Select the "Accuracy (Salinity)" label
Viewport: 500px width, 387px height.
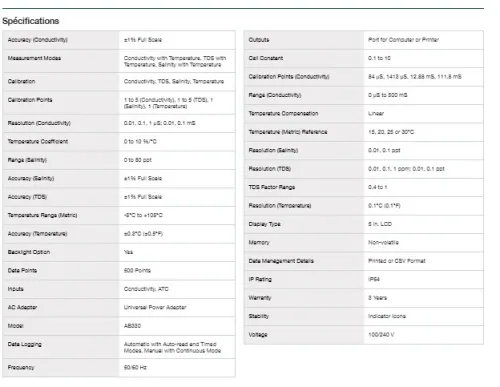(x=31, y=179)
